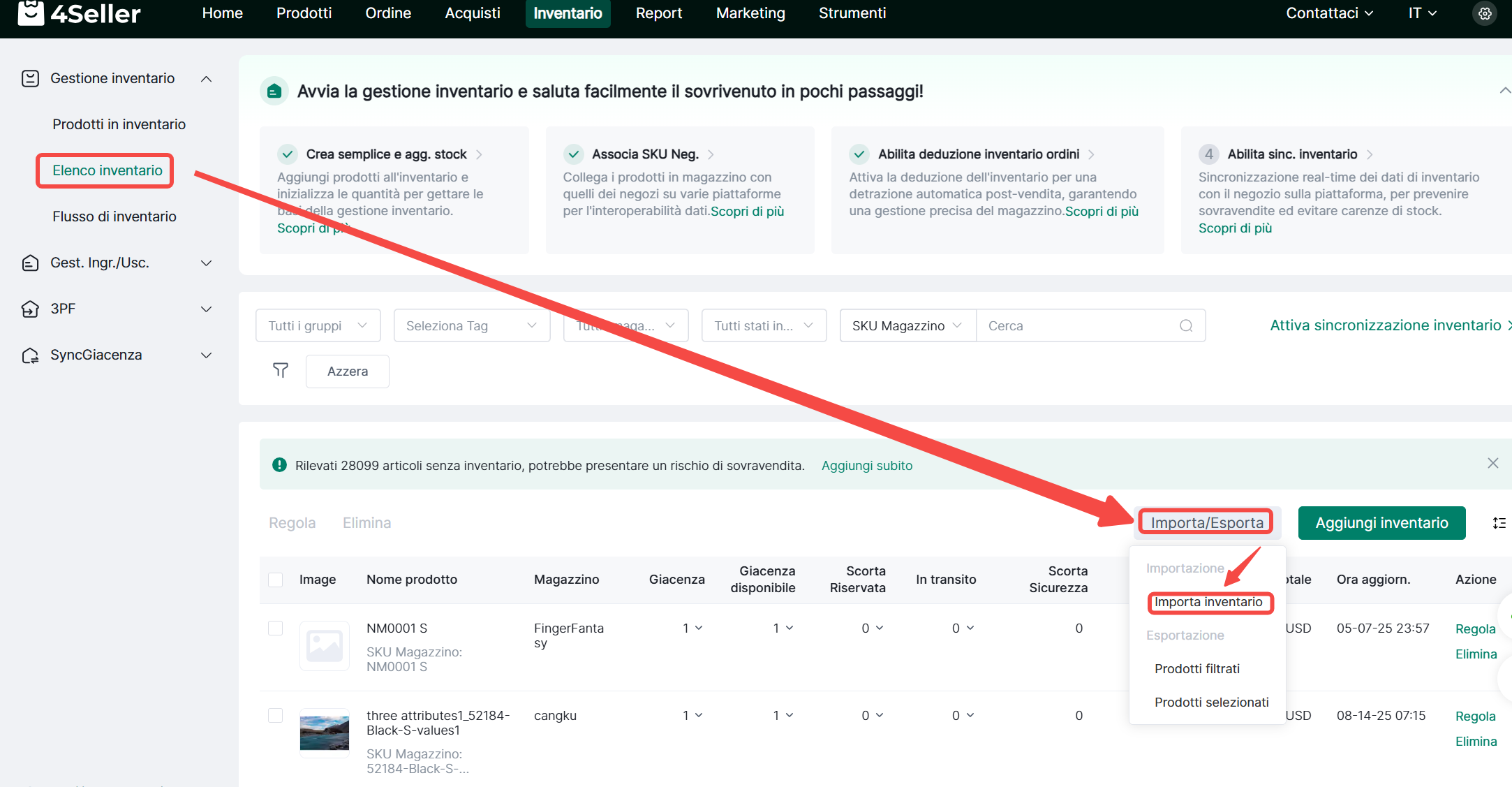
Task: Open the Seleziona Tag dropdown
Action: pyautogui.click(x=471, y=325)
